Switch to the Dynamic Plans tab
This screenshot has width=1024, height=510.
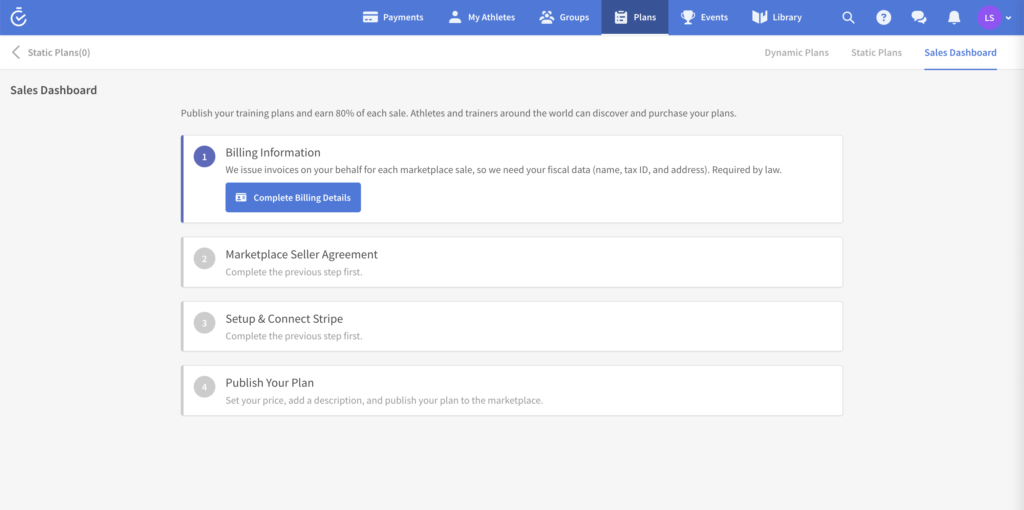(x=796, y=53)
